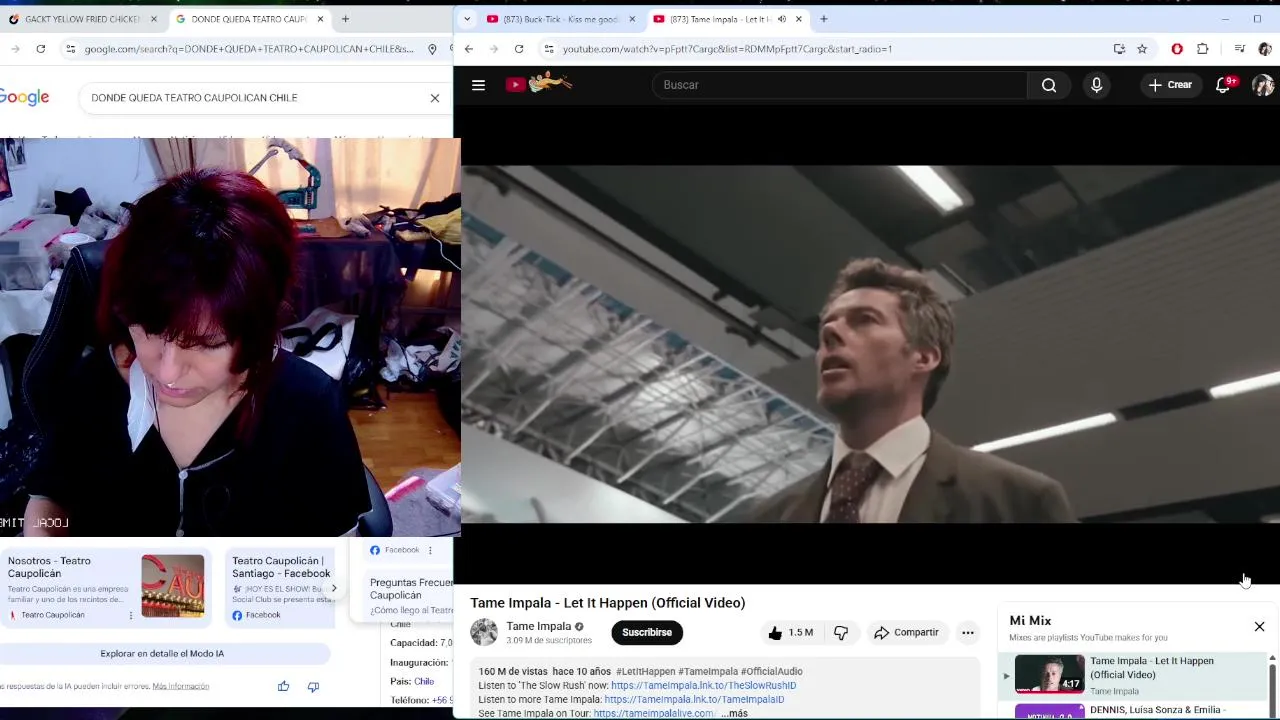Viewport: 1280px width, 720px height.
Task: Reload the YouTube page
Action: [x=519, y=48]
